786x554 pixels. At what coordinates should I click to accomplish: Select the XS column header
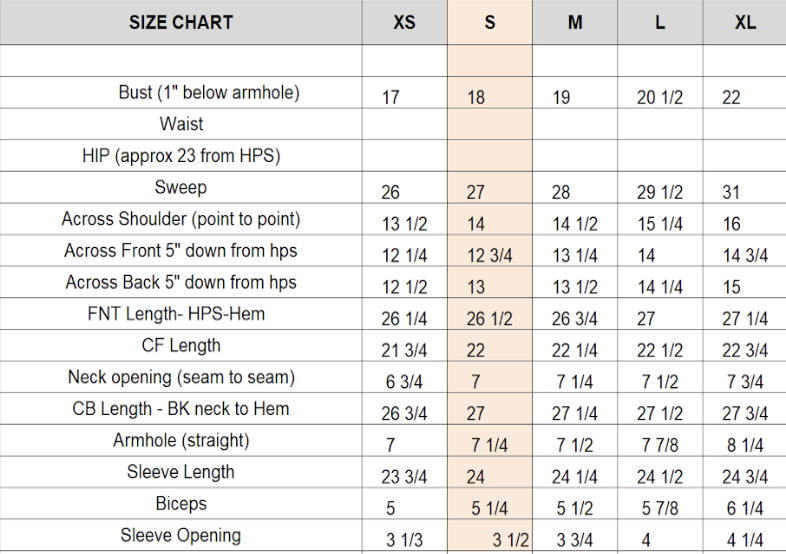click(404, 22)
